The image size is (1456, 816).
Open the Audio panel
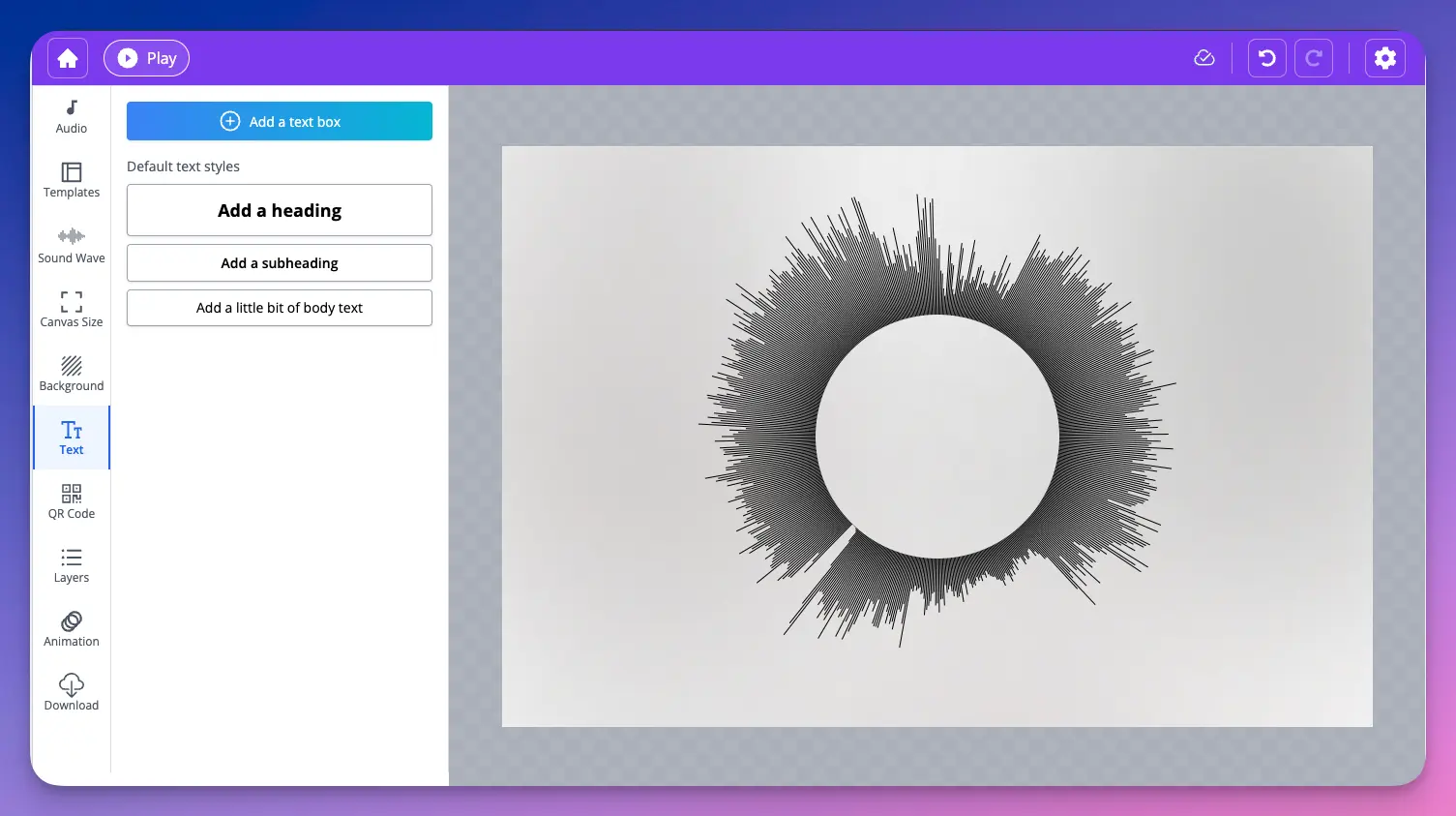tap(71, 116)
